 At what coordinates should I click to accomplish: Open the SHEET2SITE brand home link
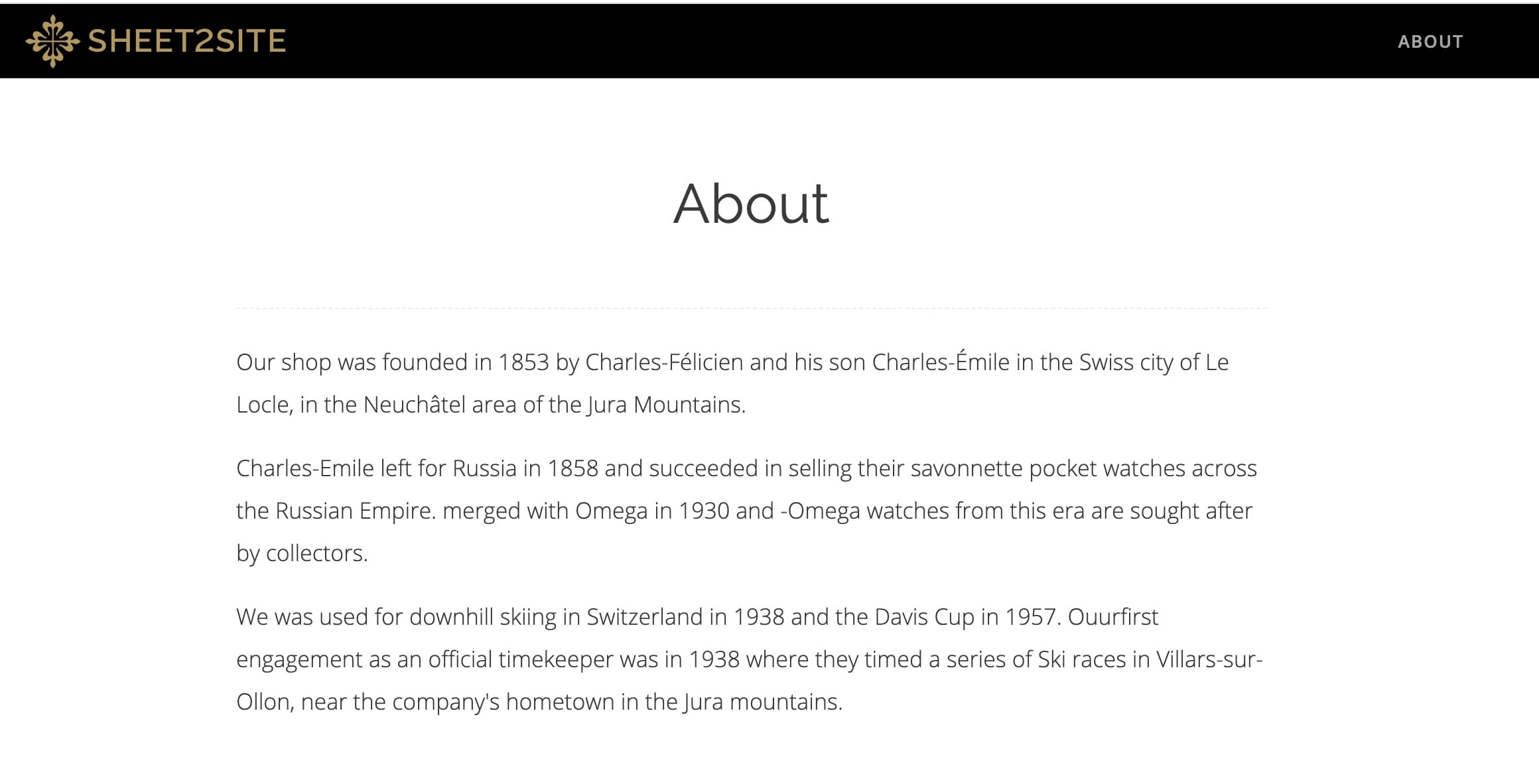156,41
